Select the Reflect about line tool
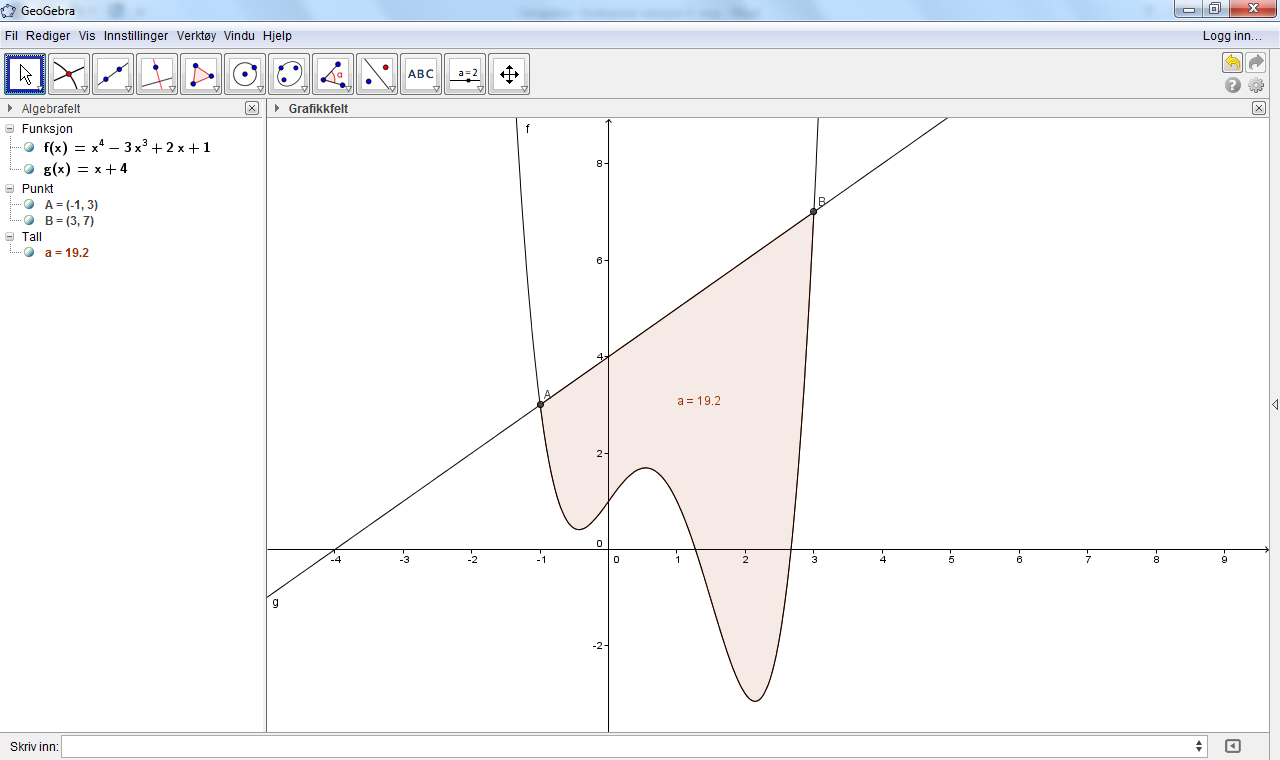The image size is (1280, 760). (377, 74)
